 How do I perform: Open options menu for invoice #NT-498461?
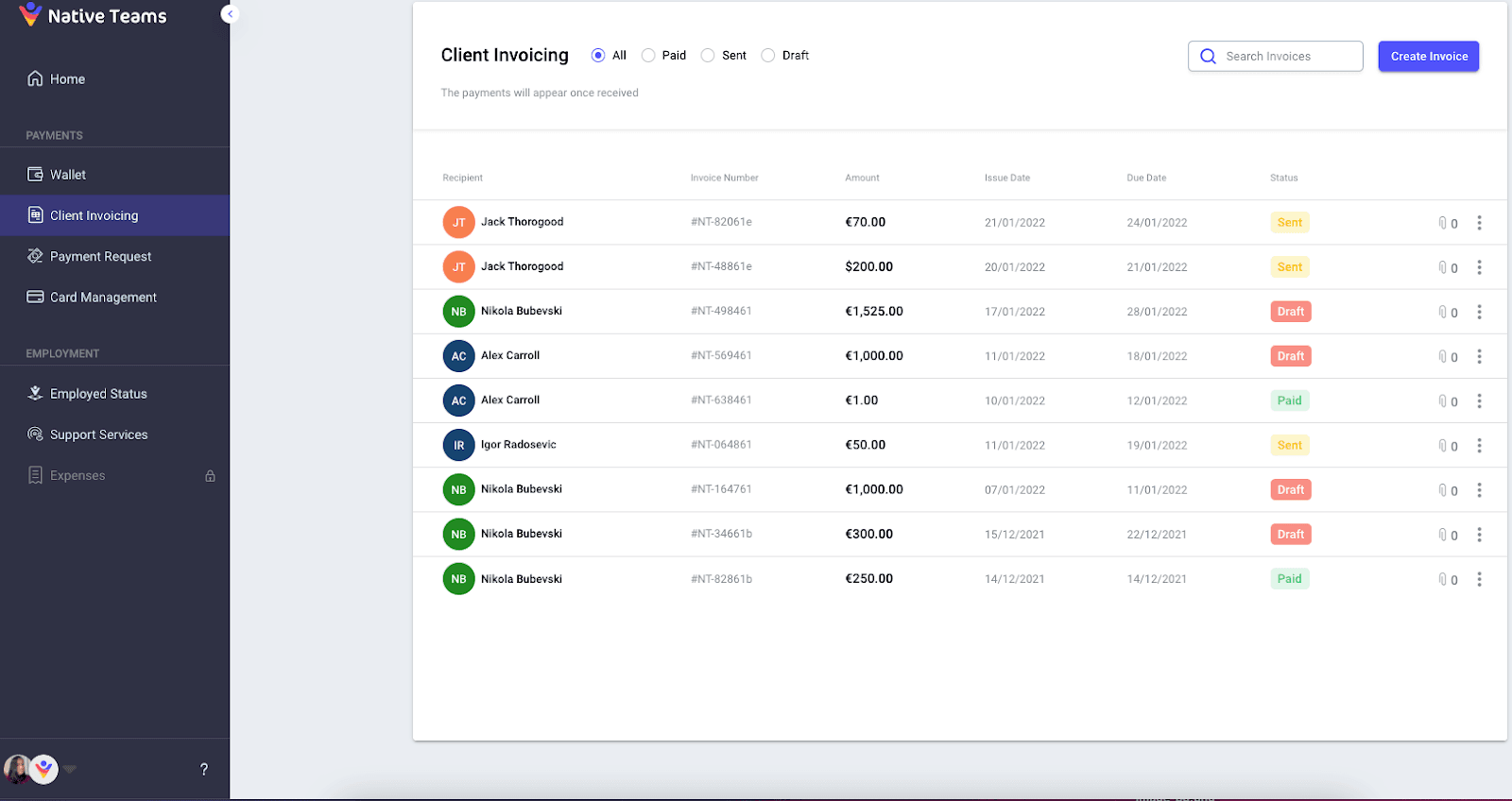[1479, 312]
